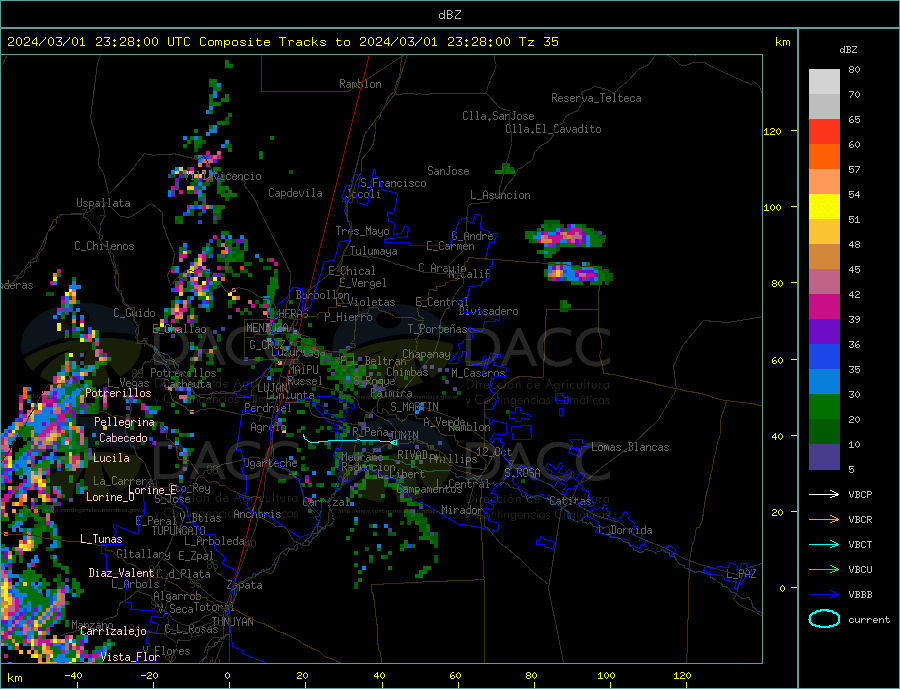
Task: Click the Phillips map label
Action: click(453, 459)
